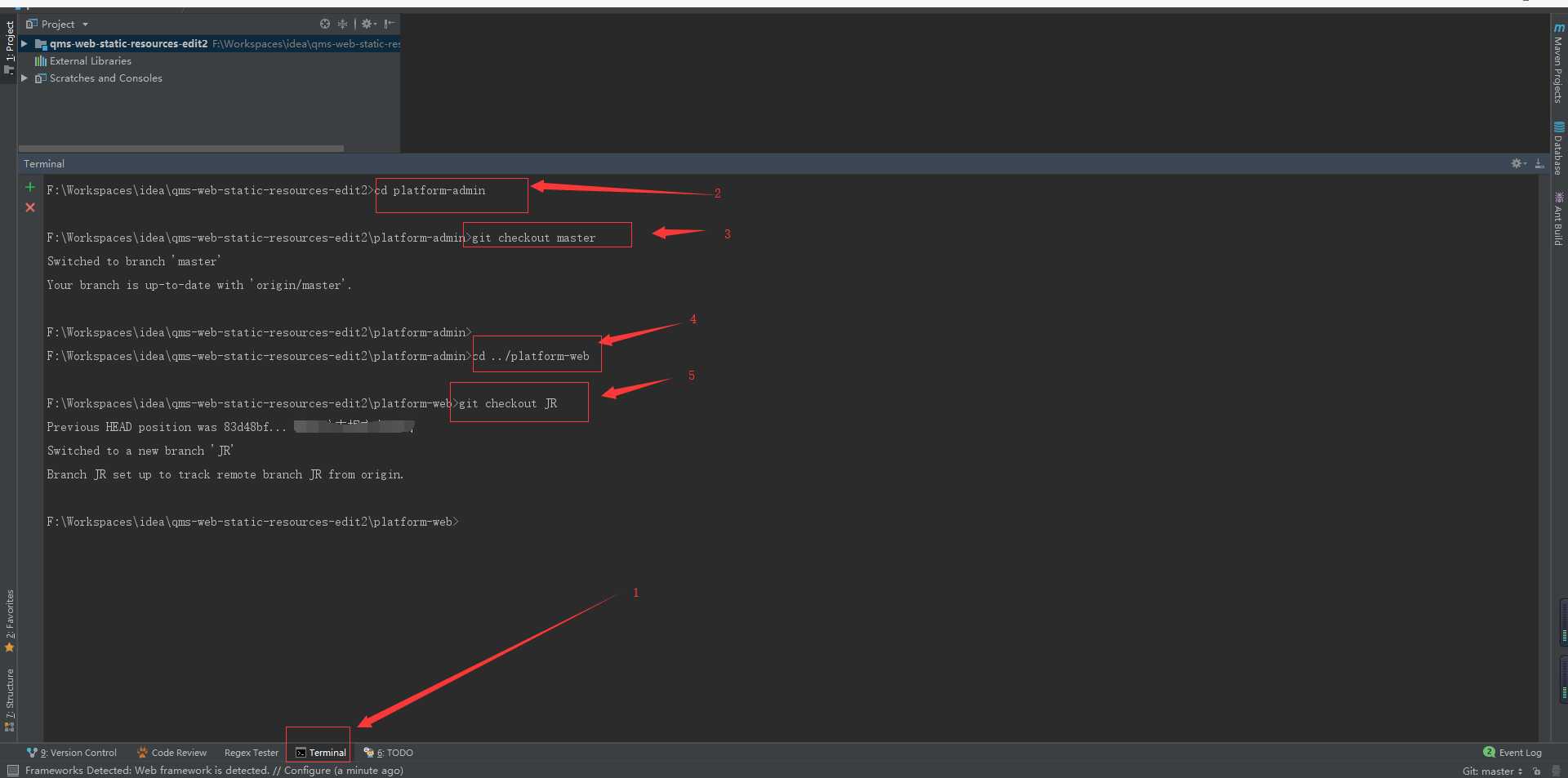This screenshot has width=1568, height=778.
Task: Toggle the read-only lock icon in status bar
Action: pos(1537,771)
